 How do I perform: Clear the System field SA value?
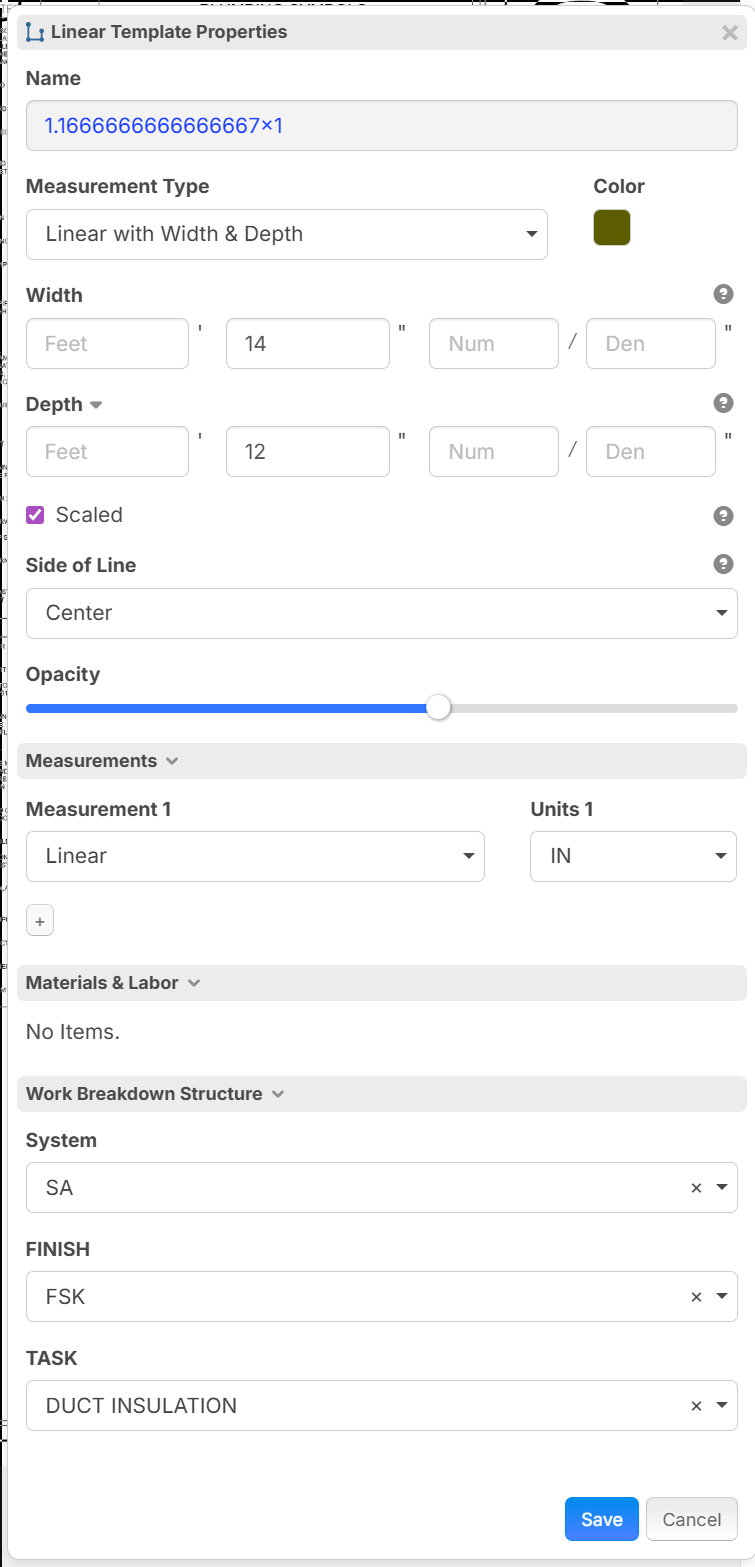(696, 1188)
